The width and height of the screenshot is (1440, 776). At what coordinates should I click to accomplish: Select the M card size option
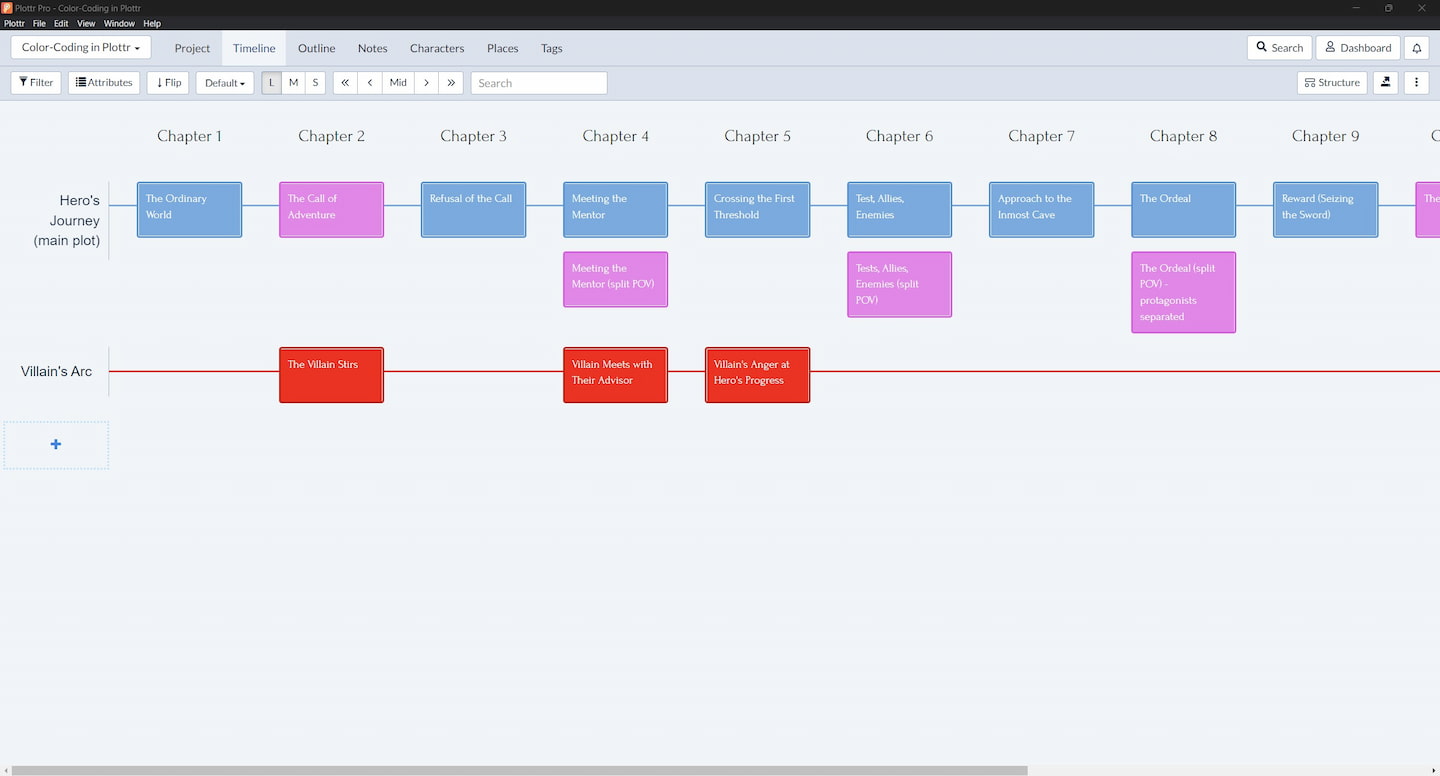click(x=293, y=82)
